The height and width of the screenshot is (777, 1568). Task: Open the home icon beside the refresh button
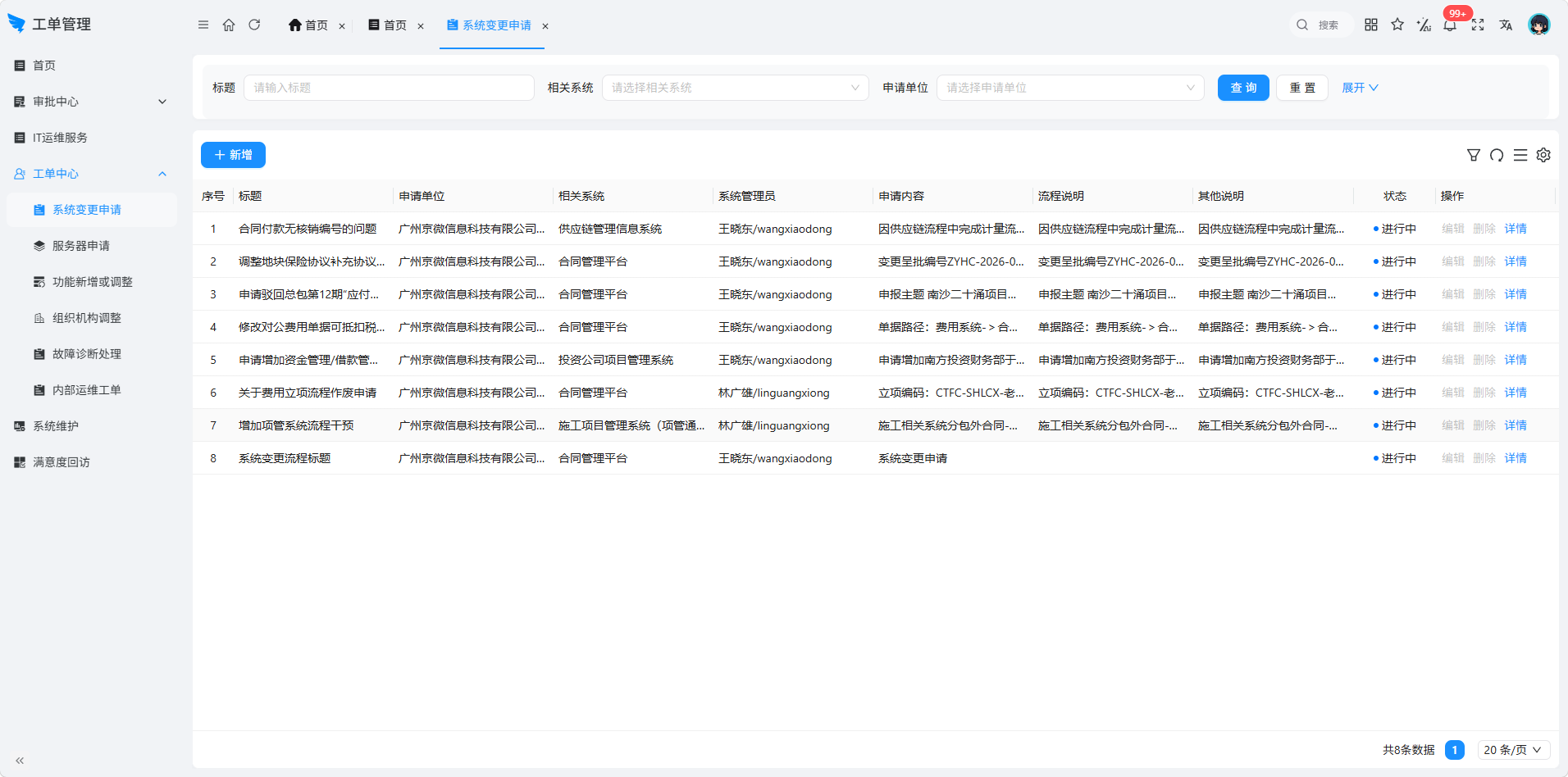229,25
